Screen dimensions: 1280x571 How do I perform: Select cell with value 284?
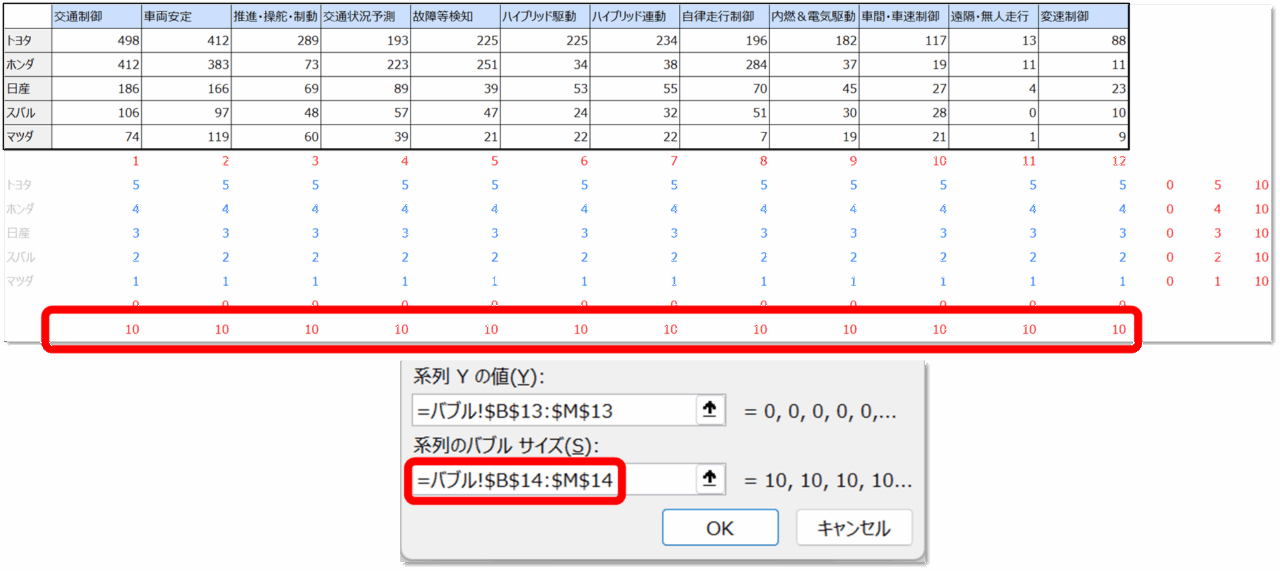pyautogui.click(x=724, y=64)
